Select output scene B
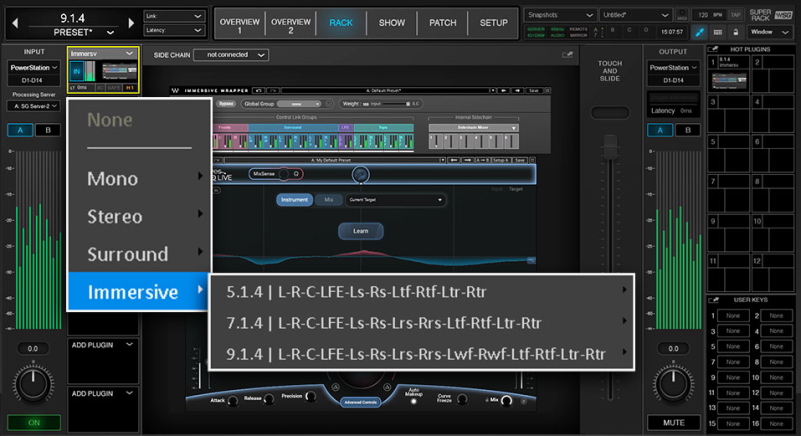The height and width of the screenshot is (436, 801). 688,130
